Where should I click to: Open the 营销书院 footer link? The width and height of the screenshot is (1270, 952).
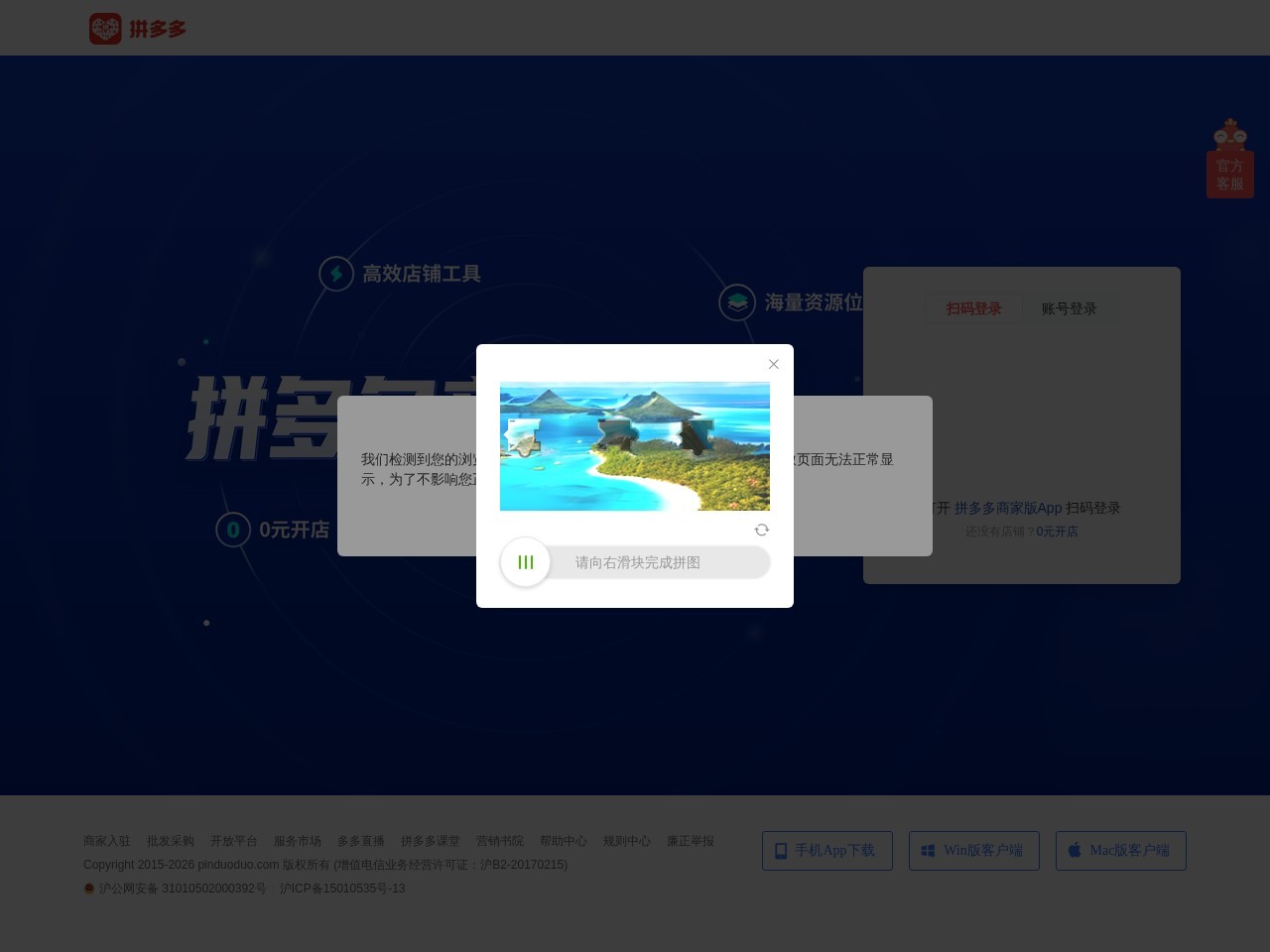pyautogui.click(x=500, y=841)
